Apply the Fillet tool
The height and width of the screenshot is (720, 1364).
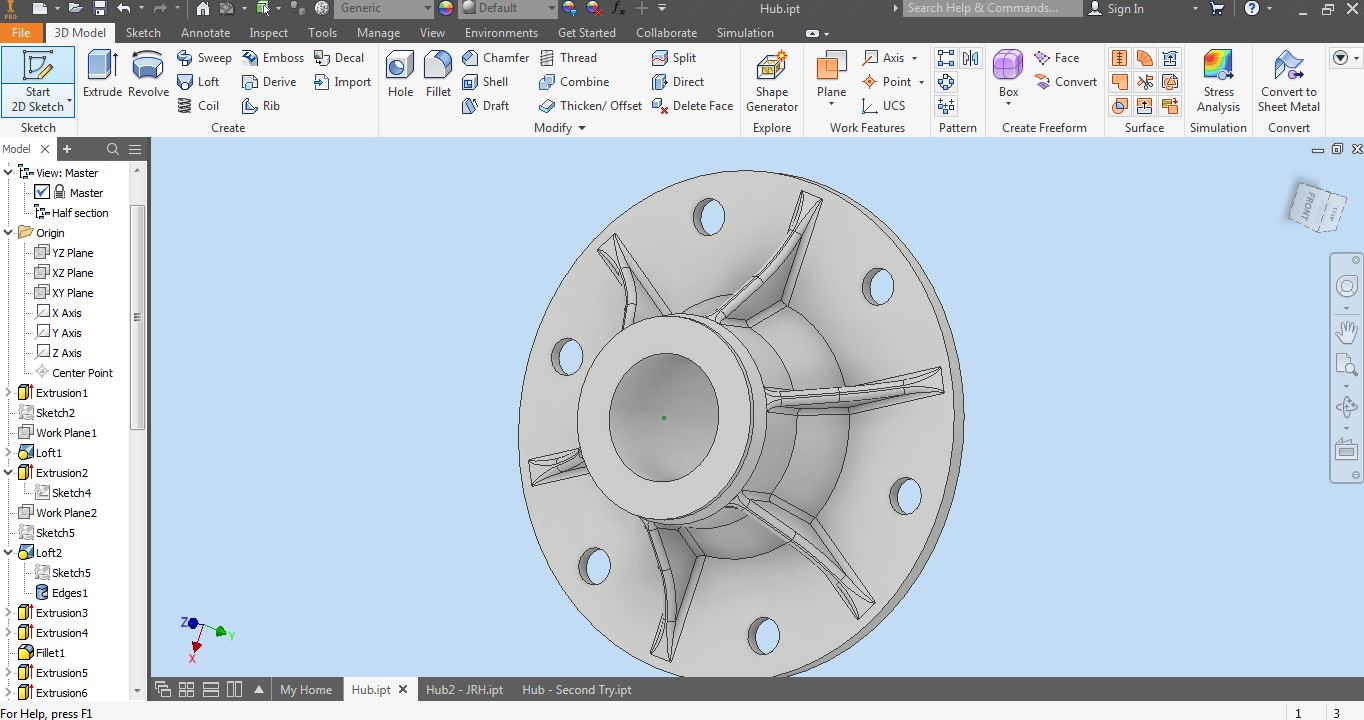(x=438, y=75)
